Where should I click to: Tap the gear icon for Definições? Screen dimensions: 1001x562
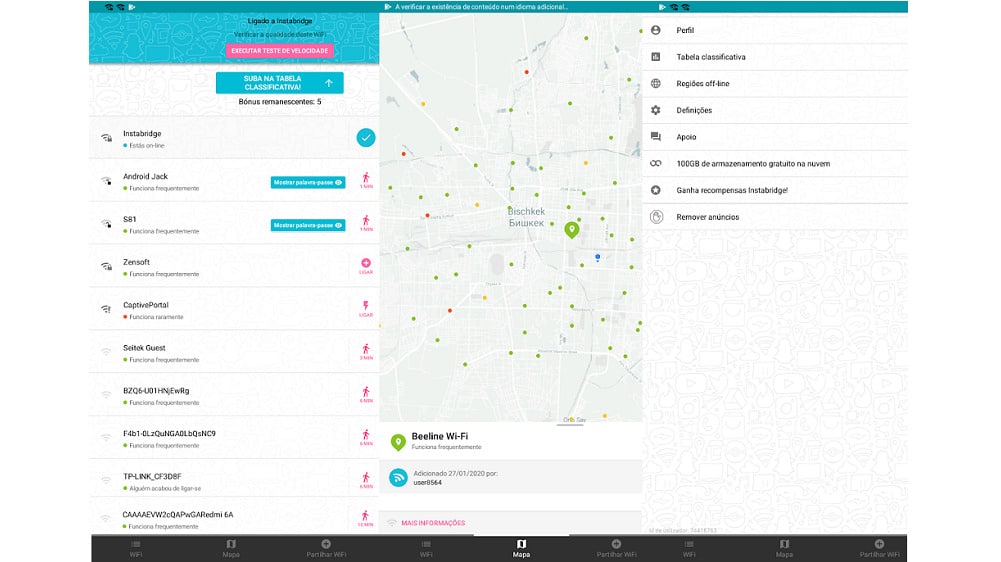(656, 110)
